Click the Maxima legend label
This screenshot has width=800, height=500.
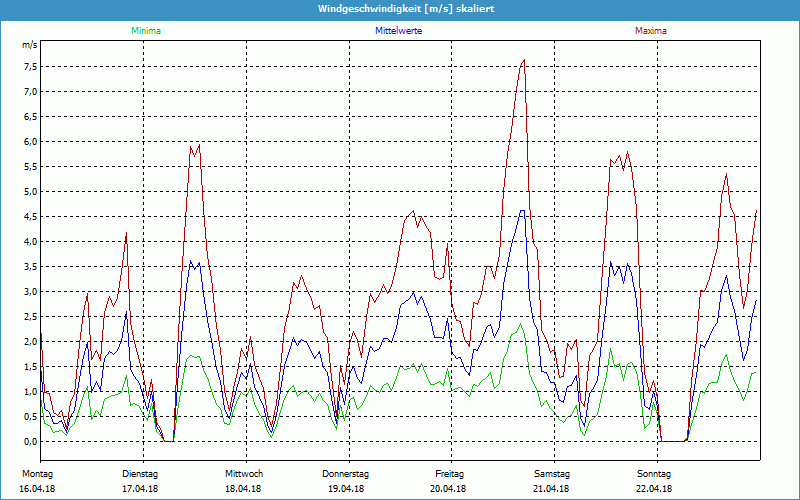coord(651,31)
